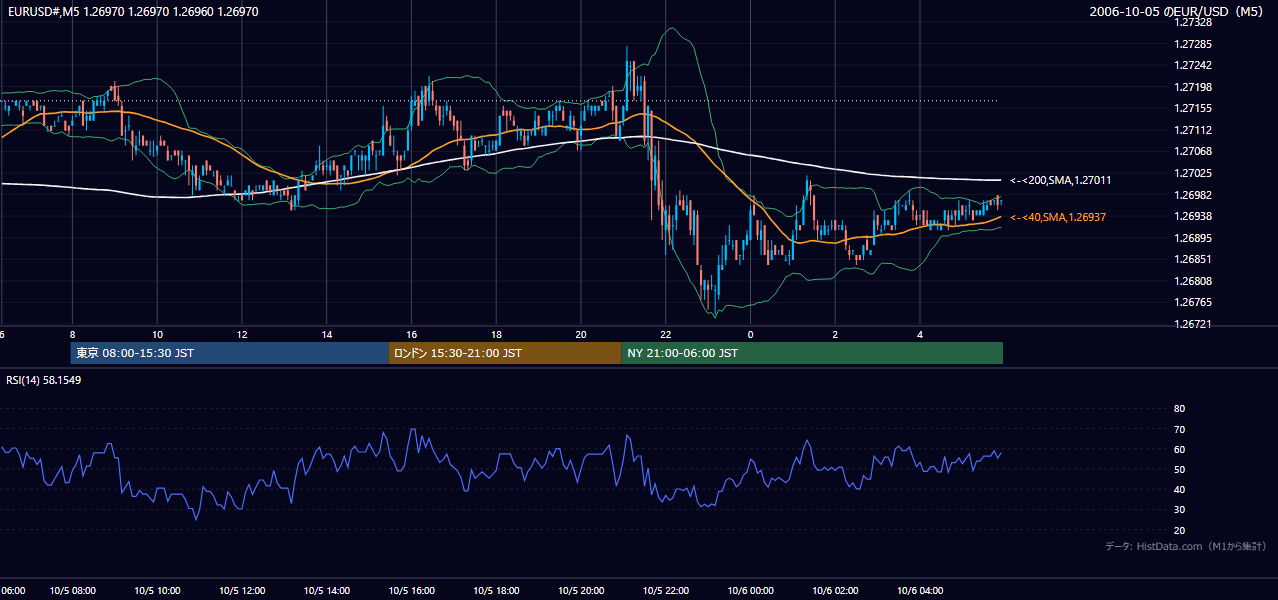Click price axis label 1.27155
Viewport: 1278px width, 600px height.
1192,108
